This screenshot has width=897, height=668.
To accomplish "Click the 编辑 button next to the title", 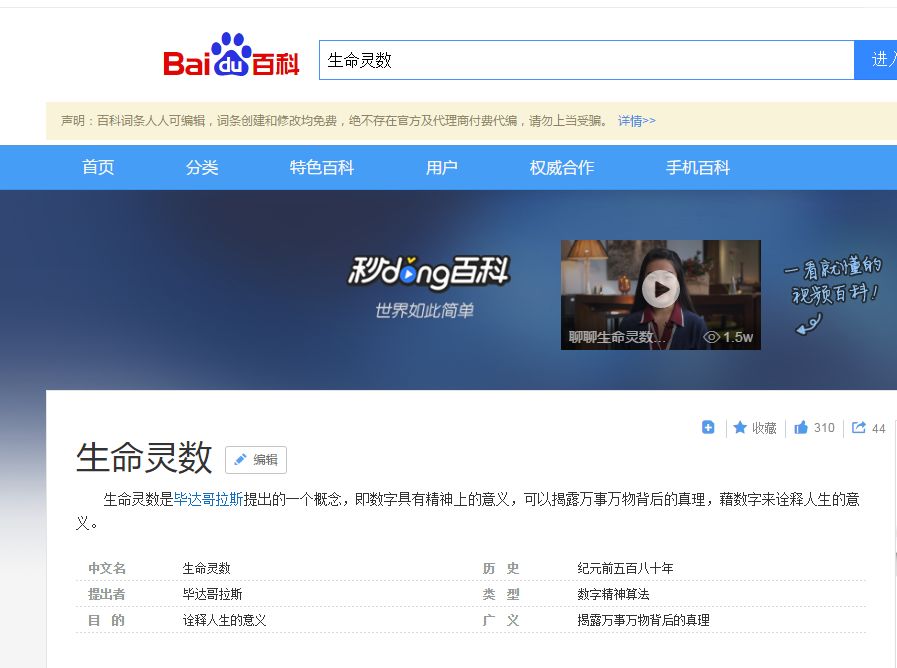I will 256,461.
